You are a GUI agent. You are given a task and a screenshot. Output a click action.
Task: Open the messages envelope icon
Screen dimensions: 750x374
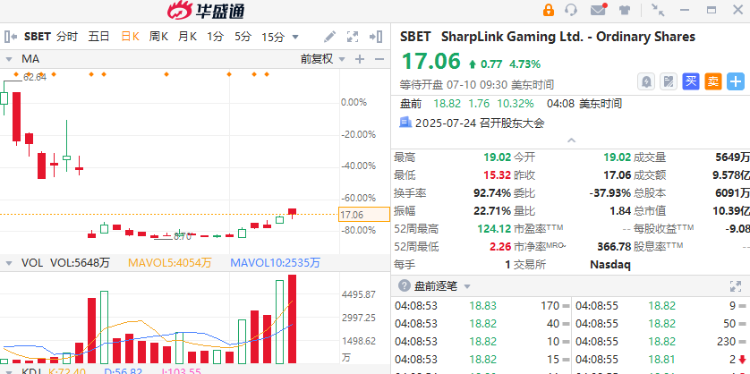tap(598, 10)
